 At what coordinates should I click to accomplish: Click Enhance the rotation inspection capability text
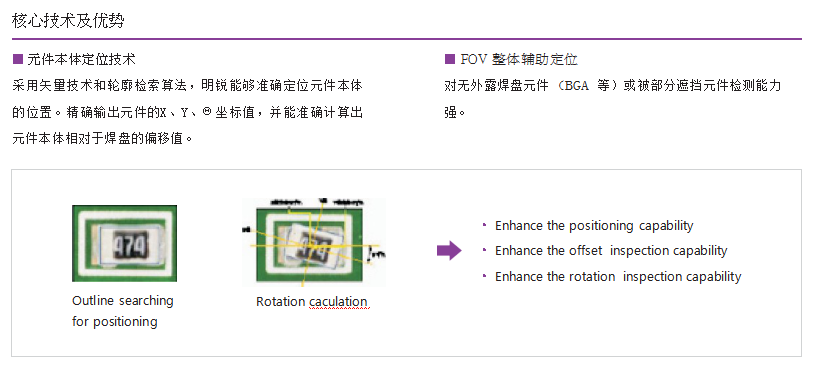(x=618, y=277)
